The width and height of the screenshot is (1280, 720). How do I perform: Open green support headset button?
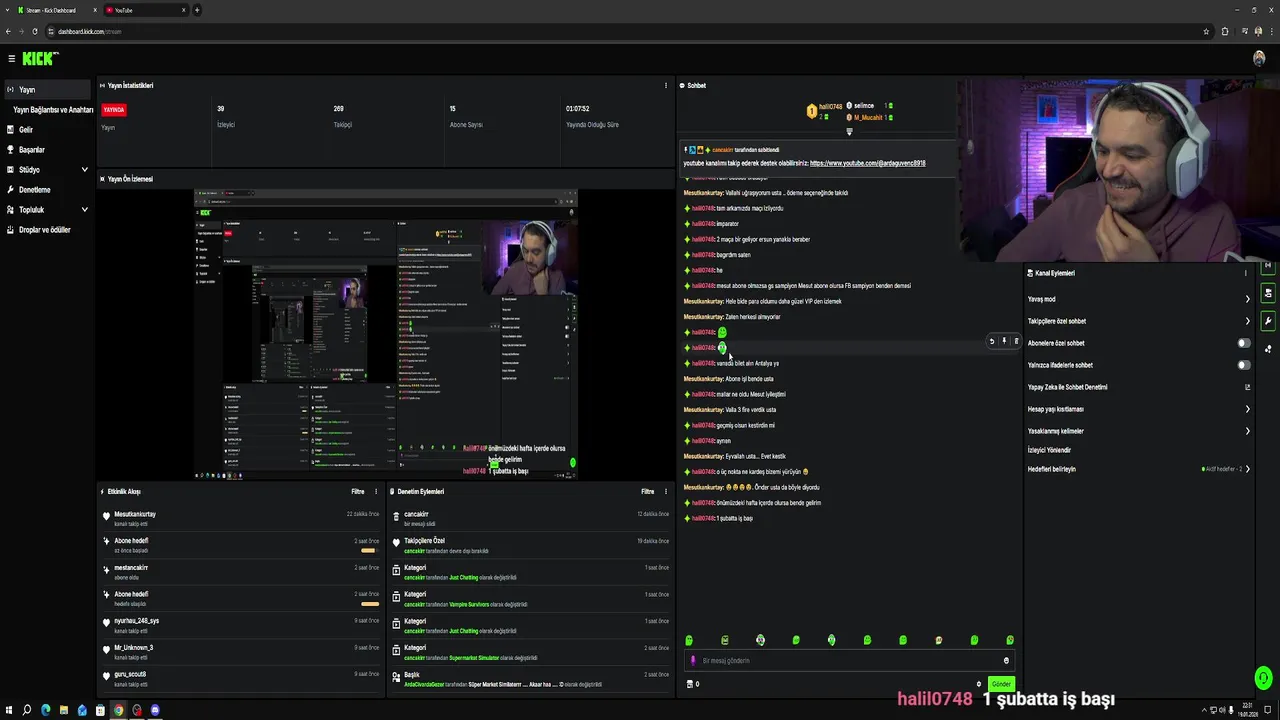pos(1263,678)
